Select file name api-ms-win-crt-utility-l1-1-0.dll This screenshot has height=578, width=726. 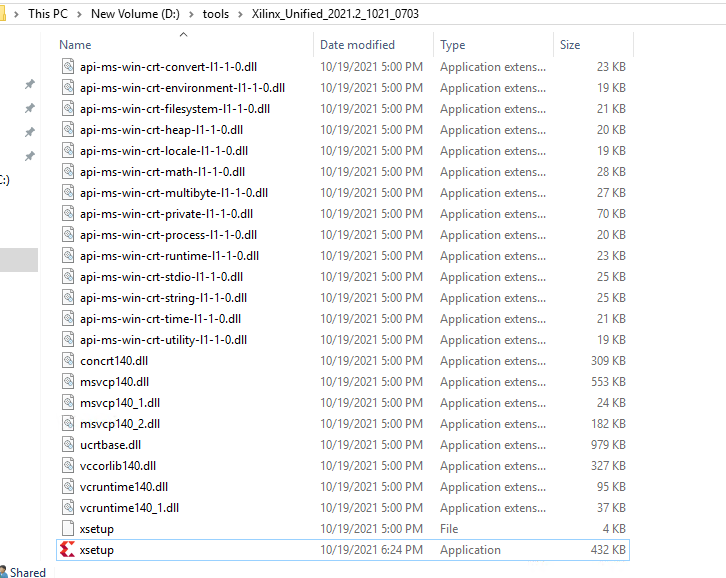[163, 339]
